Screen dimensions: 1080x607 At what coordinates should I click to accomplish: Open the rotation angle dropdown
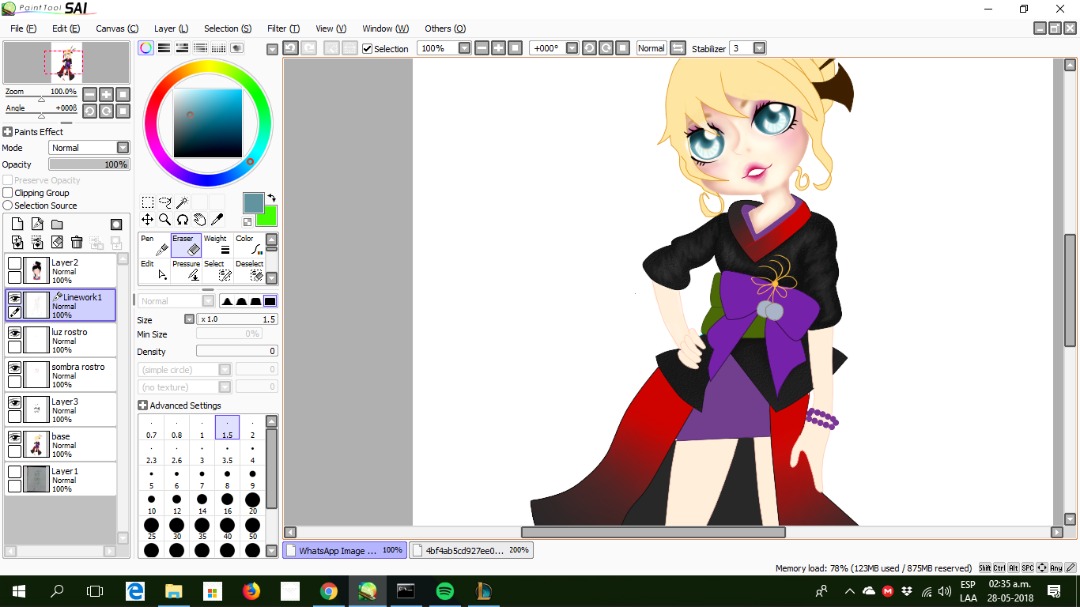click(572, 48)
